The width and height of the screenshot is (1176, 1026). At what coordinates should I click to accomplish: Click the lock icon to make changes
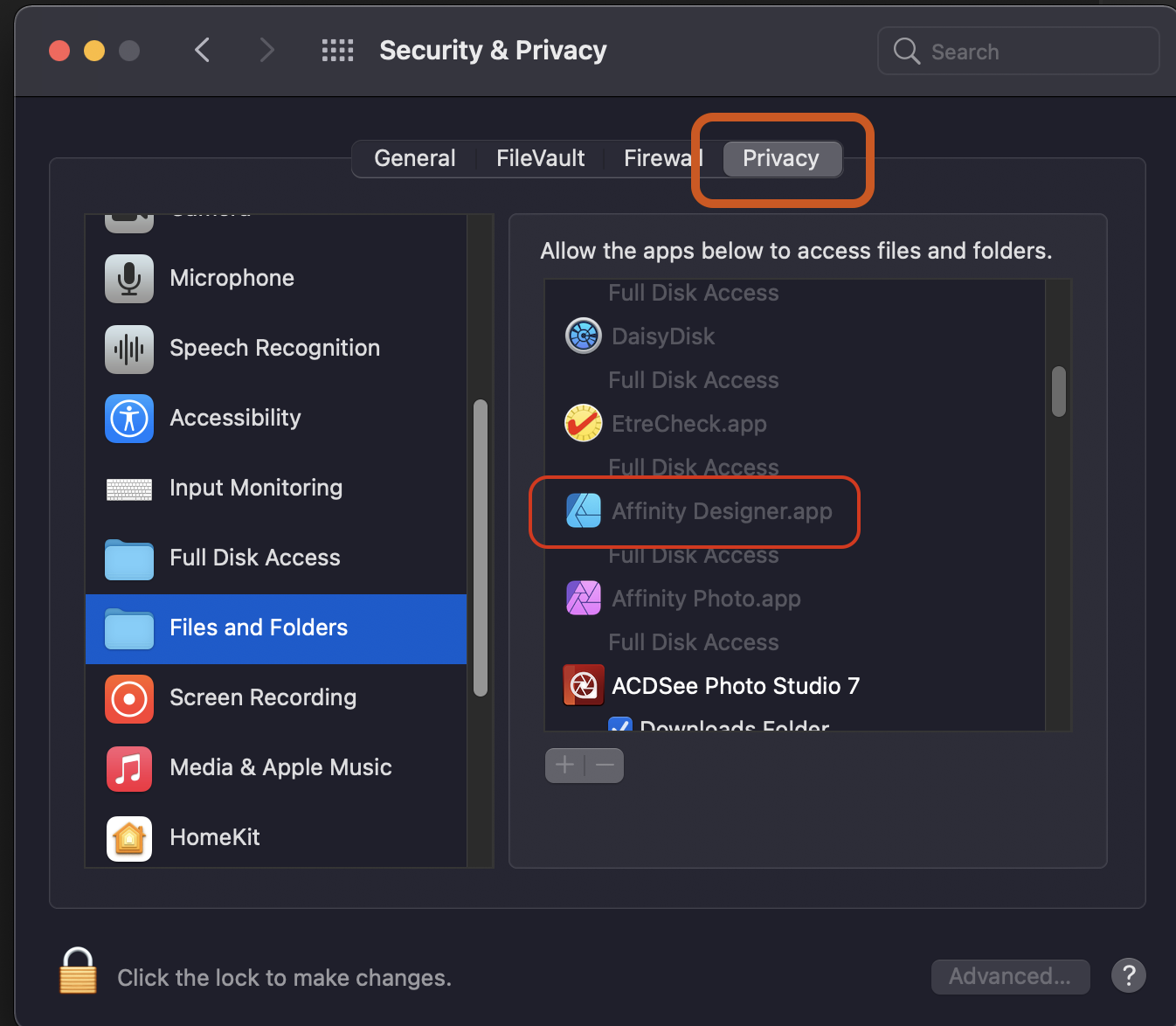(78, 971)
